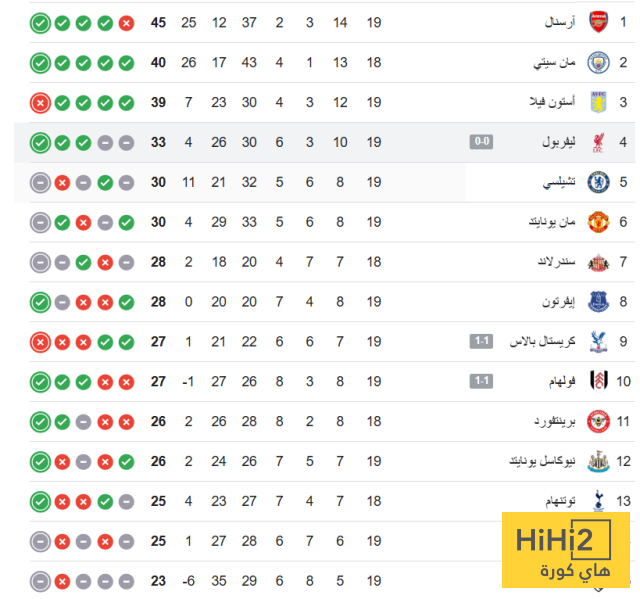
Task: Click the Newcastle United club crest
Action: 598,461
